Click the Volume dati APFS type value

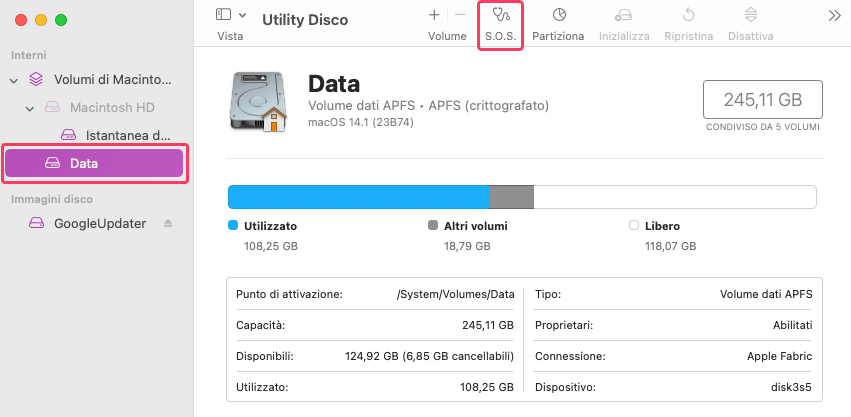[x=766, y=294]
